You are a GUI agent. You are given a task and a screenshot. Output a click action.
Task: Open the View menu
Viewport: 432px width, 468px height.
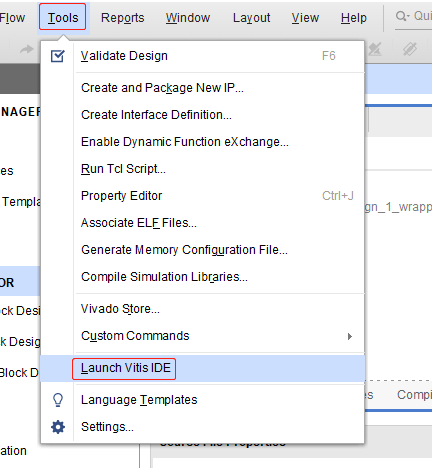[305, 17]
